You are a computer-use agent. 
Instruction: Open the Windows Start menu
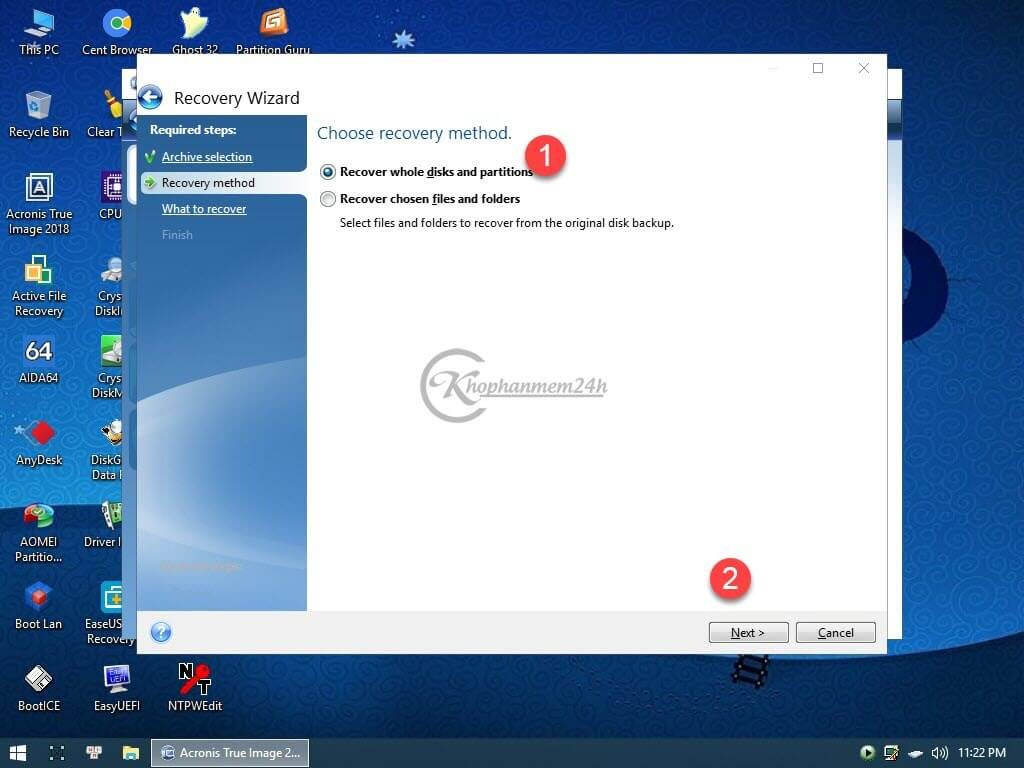[x=18, y=752]
